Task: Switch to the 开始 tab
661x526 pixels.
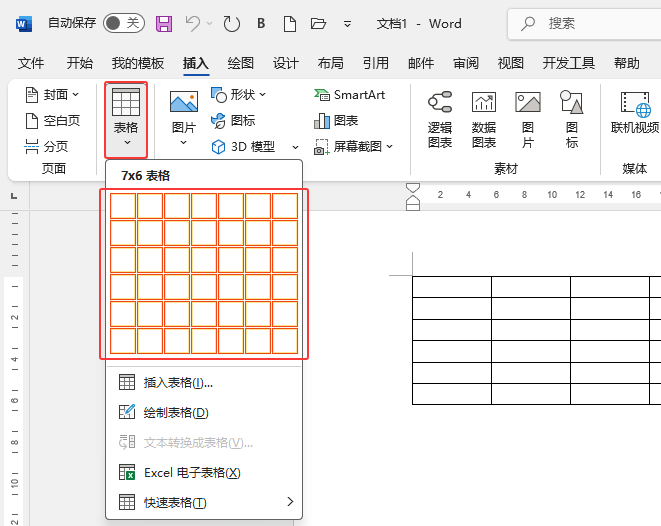Action: tap(80, 63)
